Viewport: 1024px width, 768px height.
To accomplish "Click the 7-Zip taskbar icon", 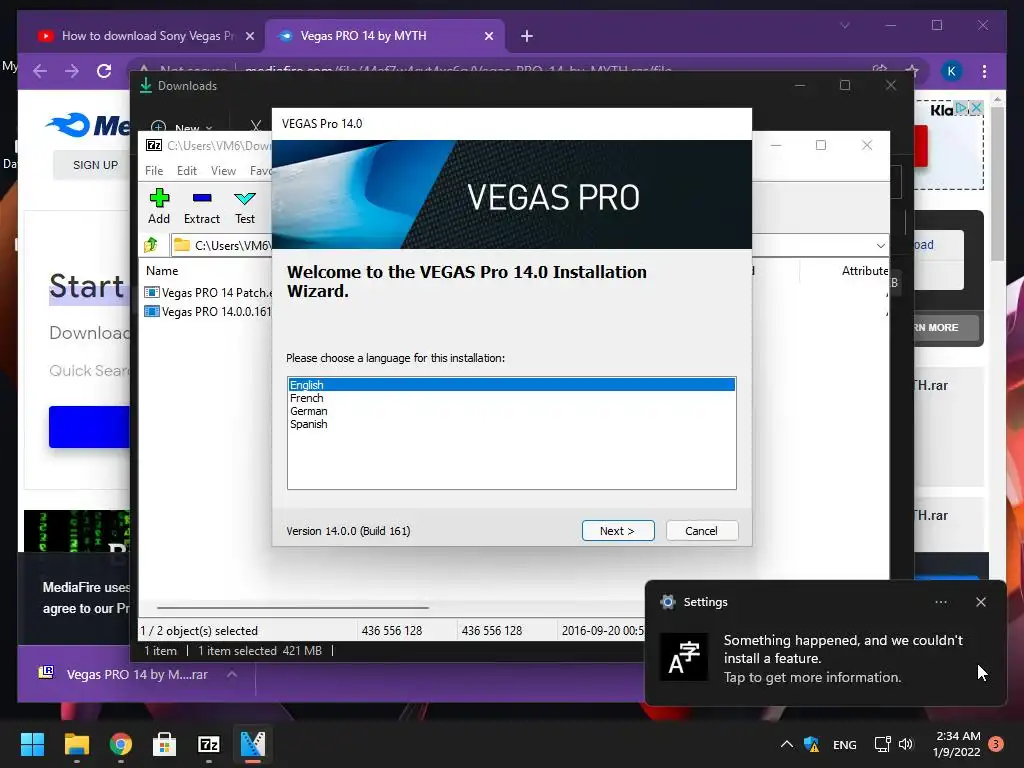I will (x=208, y=744).
